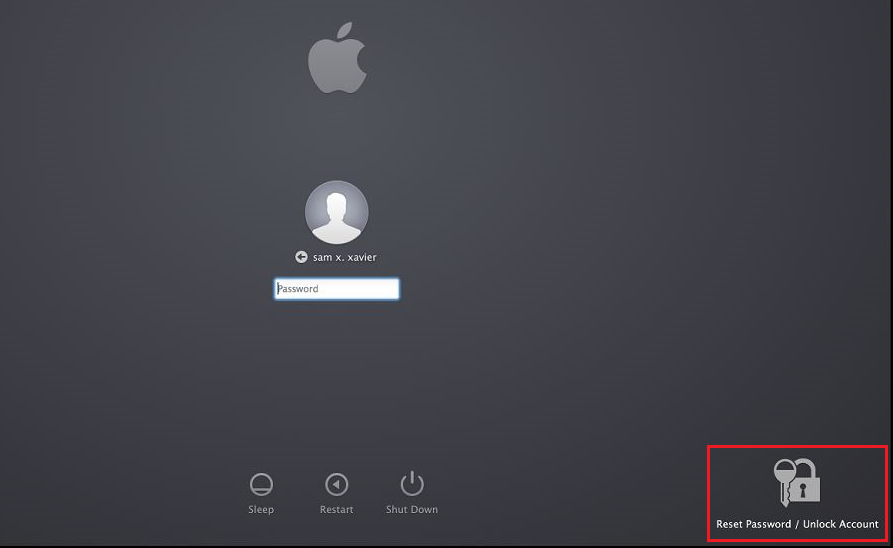Click the "Reset Password" portion of the label
The image size is (893, 548).
[754, 524]
